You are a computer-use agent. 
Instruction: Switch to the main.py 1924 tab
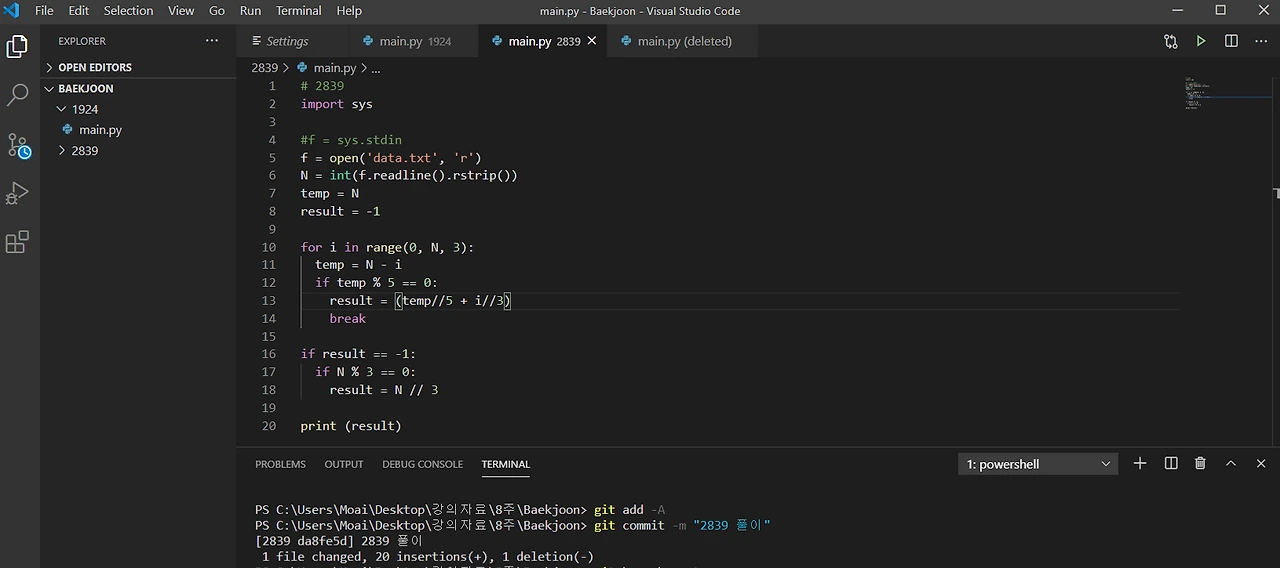(414, 41)
